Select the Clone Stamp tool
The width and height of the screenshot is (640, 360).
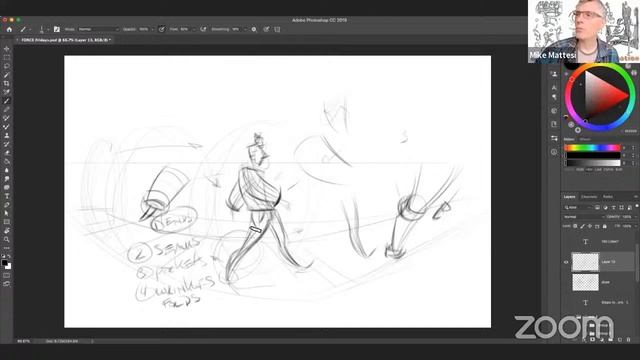pyautogui.click(x=7, y=135)
